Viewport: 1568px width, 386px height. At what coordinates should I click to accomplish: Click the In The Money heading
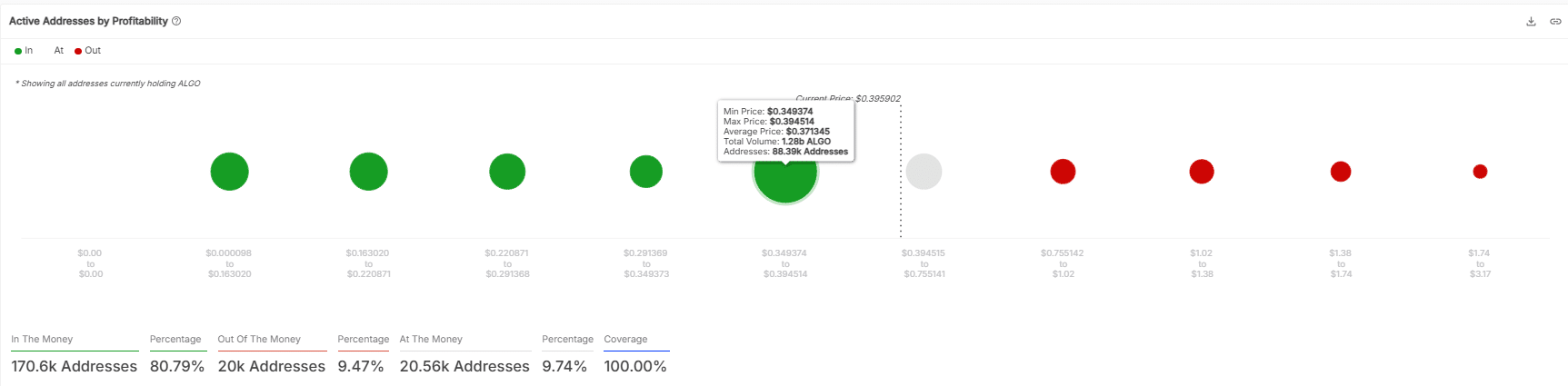pyautogui.click(x=42, y=340)
